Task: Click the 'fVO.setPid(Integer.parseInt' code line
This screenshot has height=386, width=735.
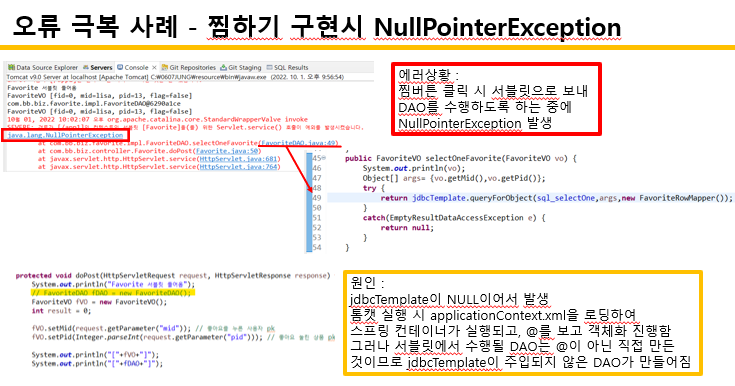Action: pyautogui.click(x=183, y=337)
